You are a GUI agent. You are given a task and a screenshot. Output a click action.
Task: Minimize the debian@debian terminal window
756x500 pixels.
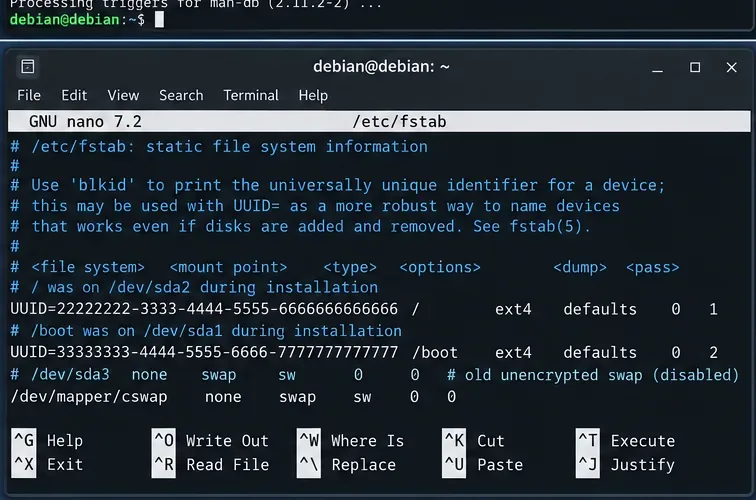pos(658,68)
